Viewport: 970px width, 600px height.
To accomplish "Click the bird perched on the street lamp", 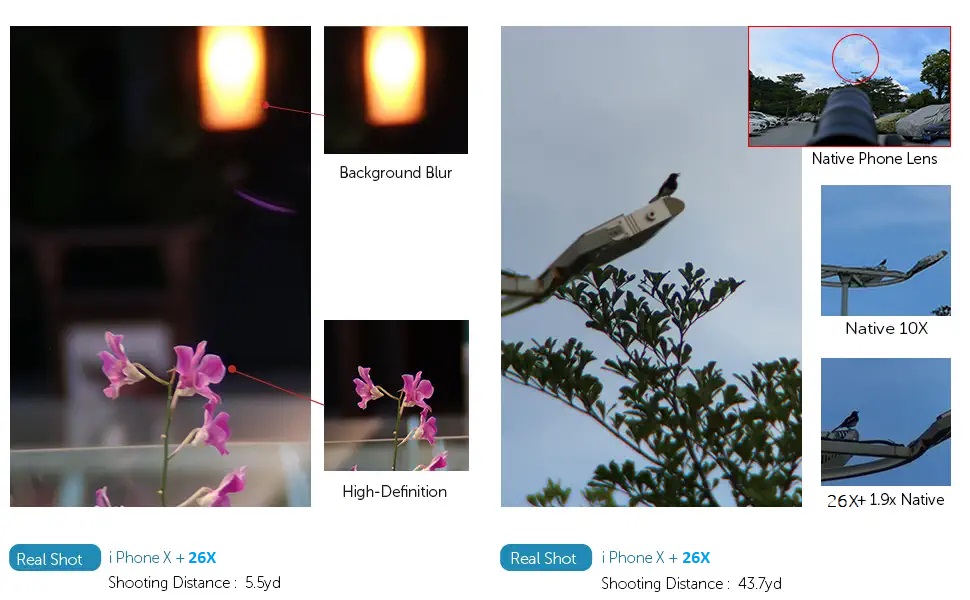I will [666, 187].
